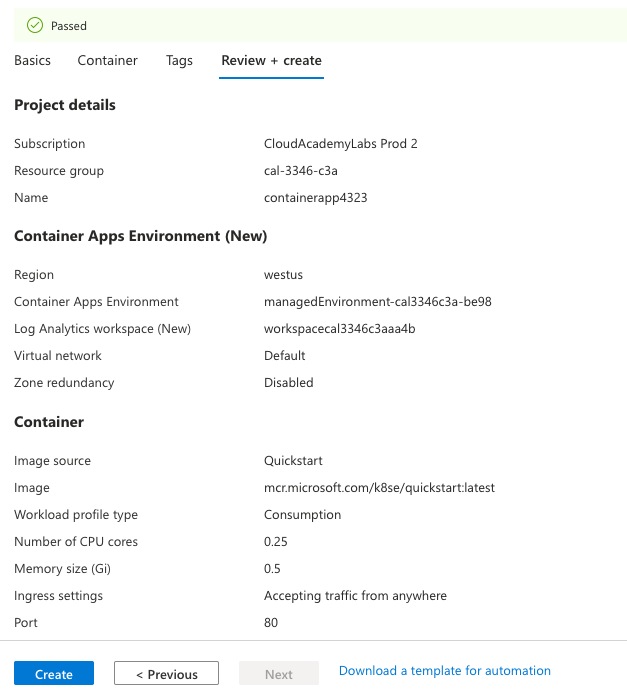
Task: Click the green Passed checkmark icon
Action: [35, 26]
